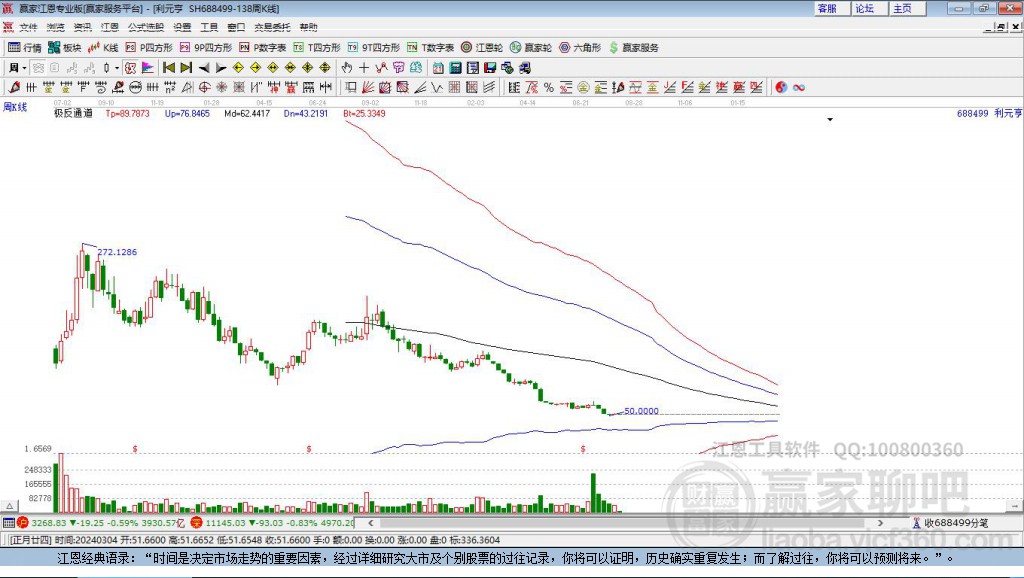The image size is (1024, 578).
Task: Expand the 周 period dropdown arrow
Action: pos(24,68)
